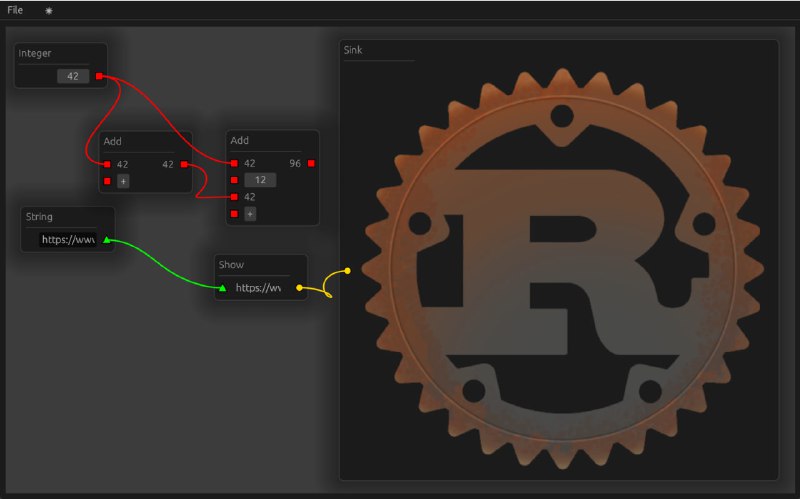
Task: Click the first Add node's 42 input pin
Action: 107,164
